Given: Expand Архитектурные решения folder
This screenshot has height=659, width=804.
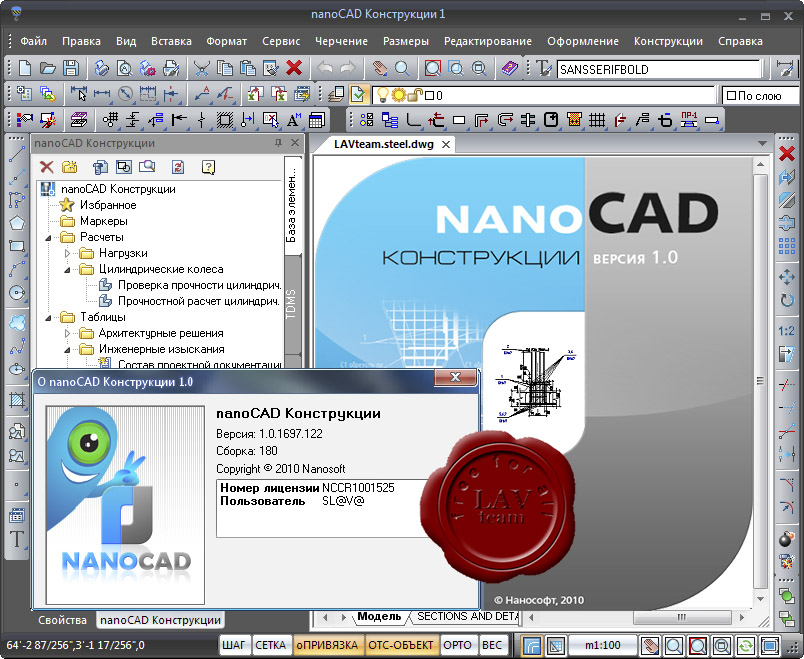Looking at the screenshot, I should 67,333.
